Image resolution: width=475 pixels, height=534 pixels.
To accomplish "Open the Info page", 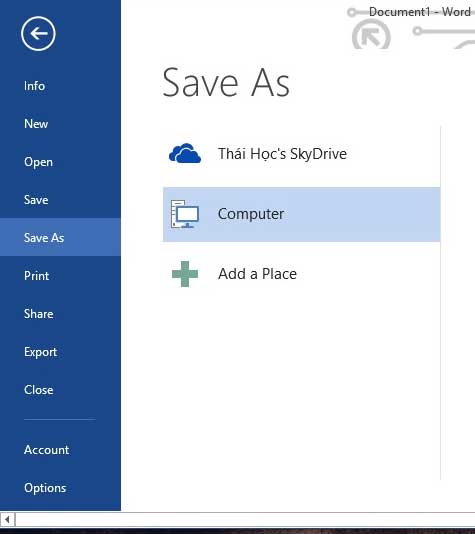I will click(34, 86).
